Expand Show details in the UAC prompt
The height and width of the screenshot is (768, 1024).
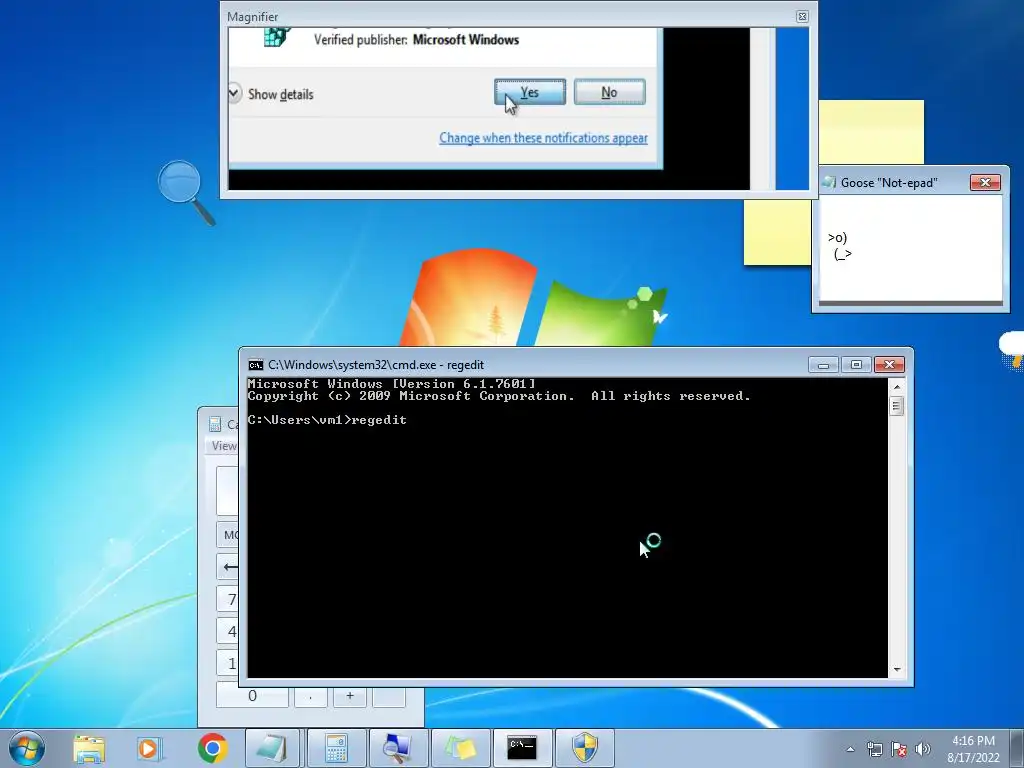271,94
